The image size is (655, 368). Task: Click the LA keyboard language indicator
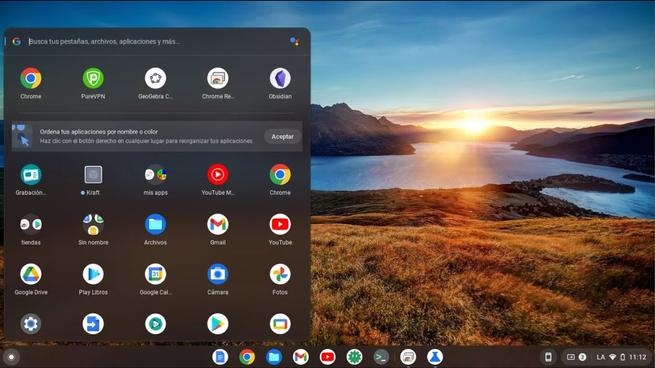(x=601, y=357)
